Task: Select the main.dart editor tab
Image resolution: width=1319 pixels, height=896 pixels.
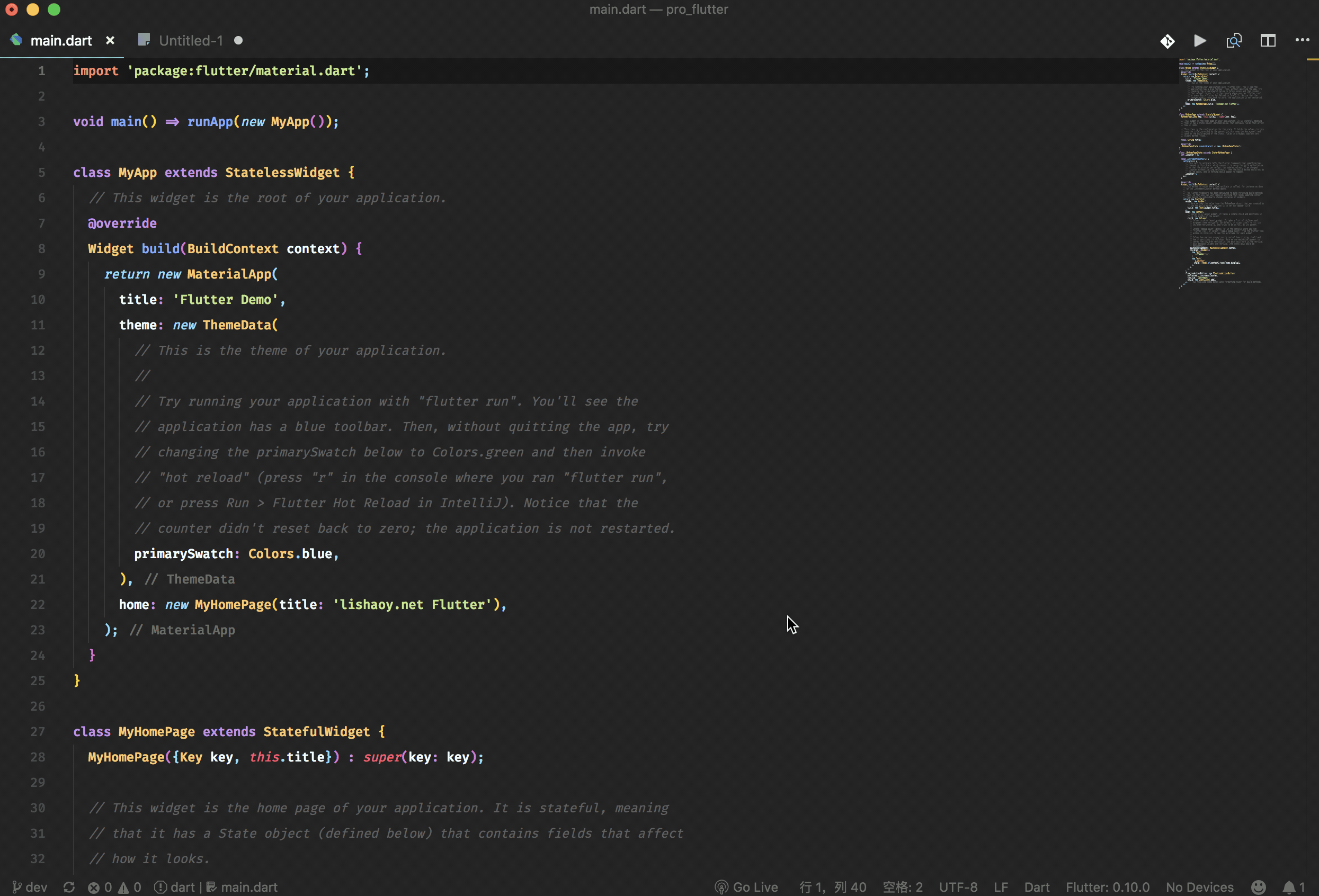Action: click(61, 41)
